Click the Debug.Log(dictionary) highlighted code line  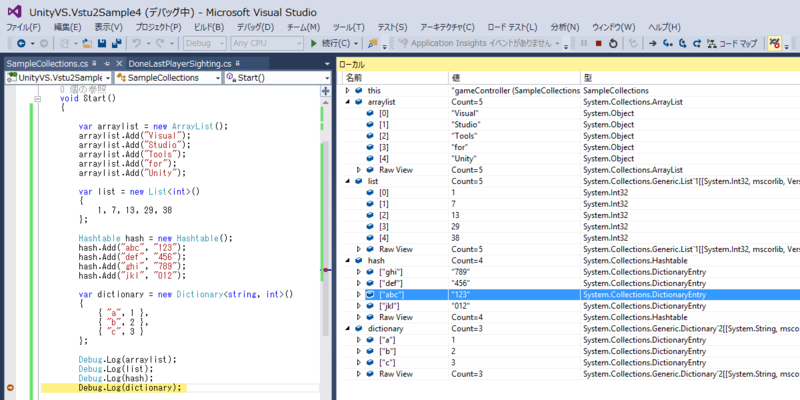130,388
